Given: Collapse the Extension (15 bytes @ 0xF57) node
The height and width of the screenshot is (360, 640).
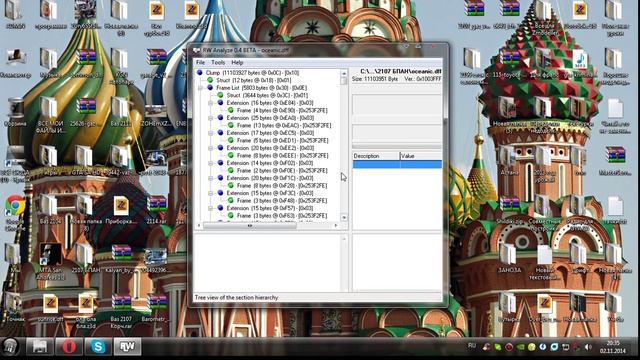Looking at the screenshot, I should click(211, 208).
